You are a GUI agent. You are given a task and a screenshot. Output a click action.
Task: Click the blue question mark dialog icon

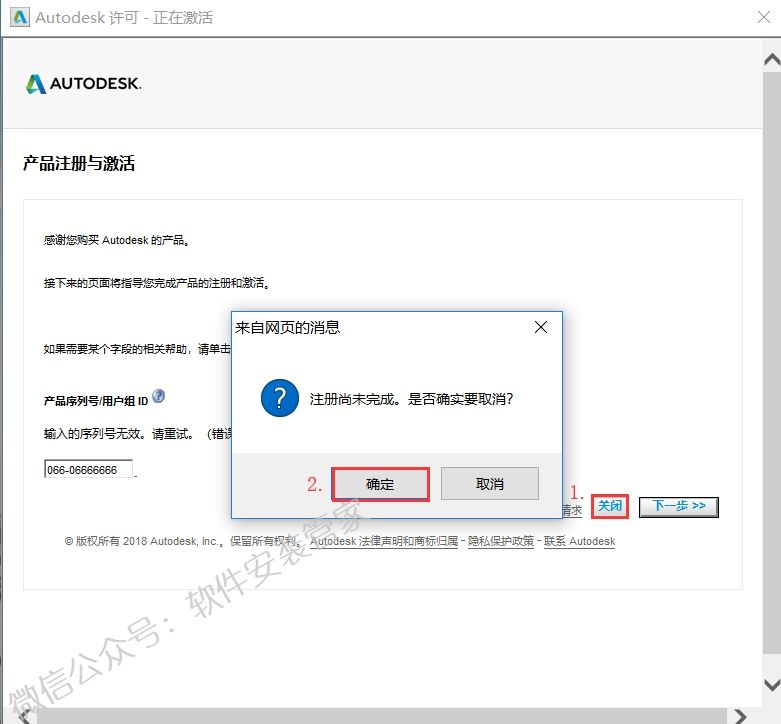279,398
